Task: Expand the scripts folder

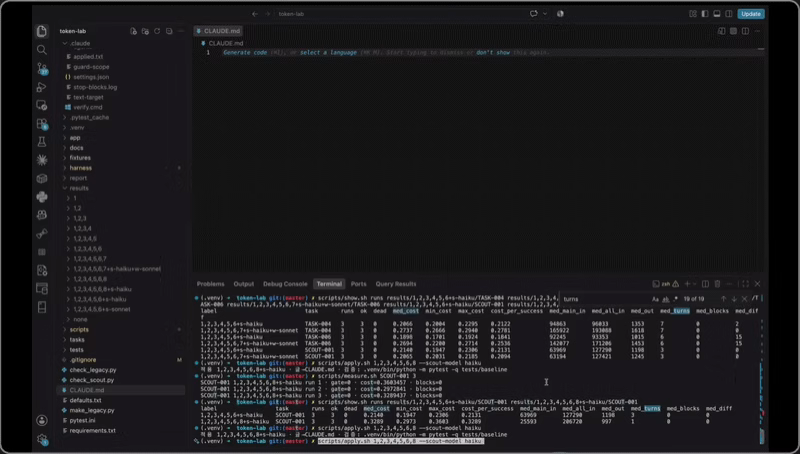Action: click(120, 330)
